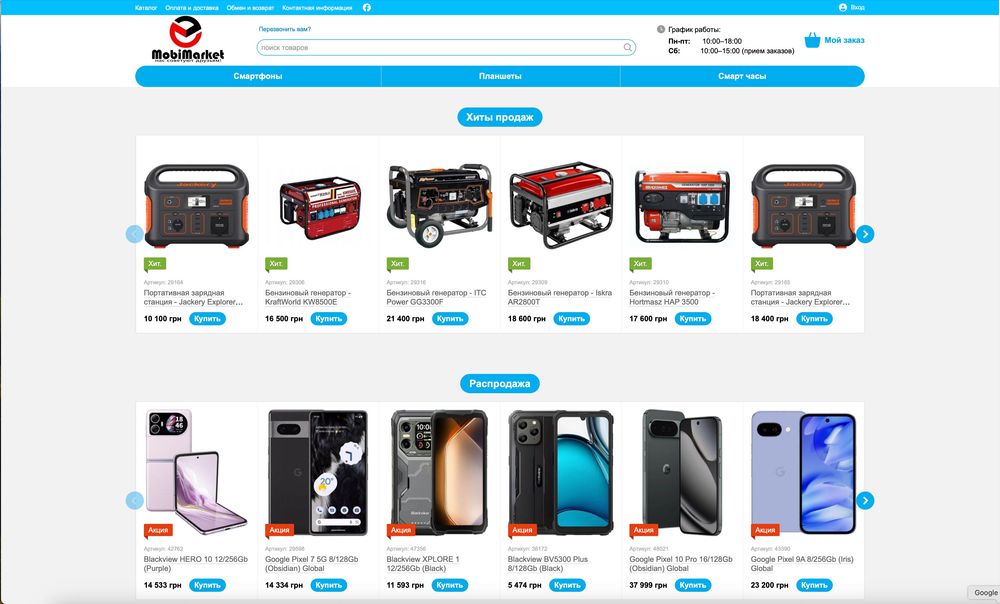Open Оплата и доставка menu link
The height and width of the screenshot is (604, 1000).
click(192, 8)
